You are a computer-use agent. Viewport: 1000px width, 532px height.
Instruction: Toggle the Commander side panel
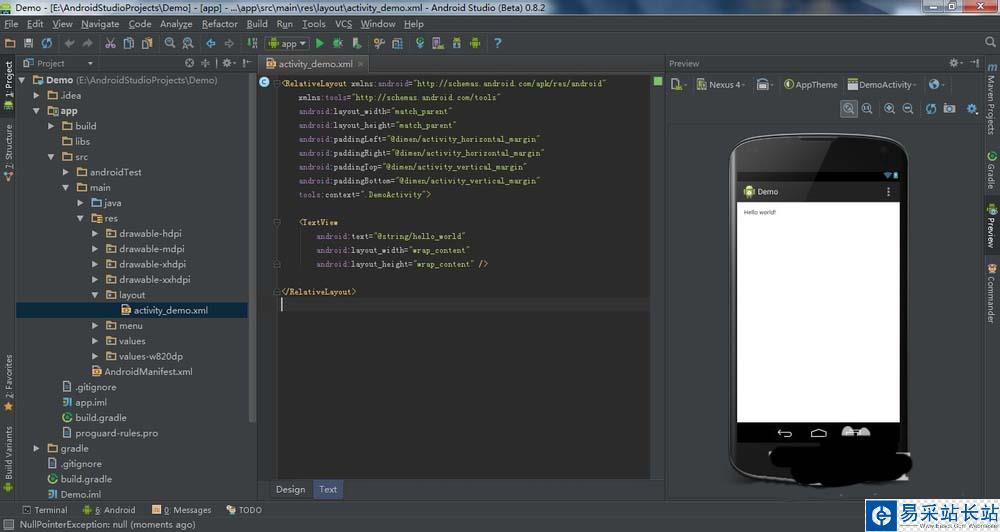pyautogui.click(x=992, y=292)
